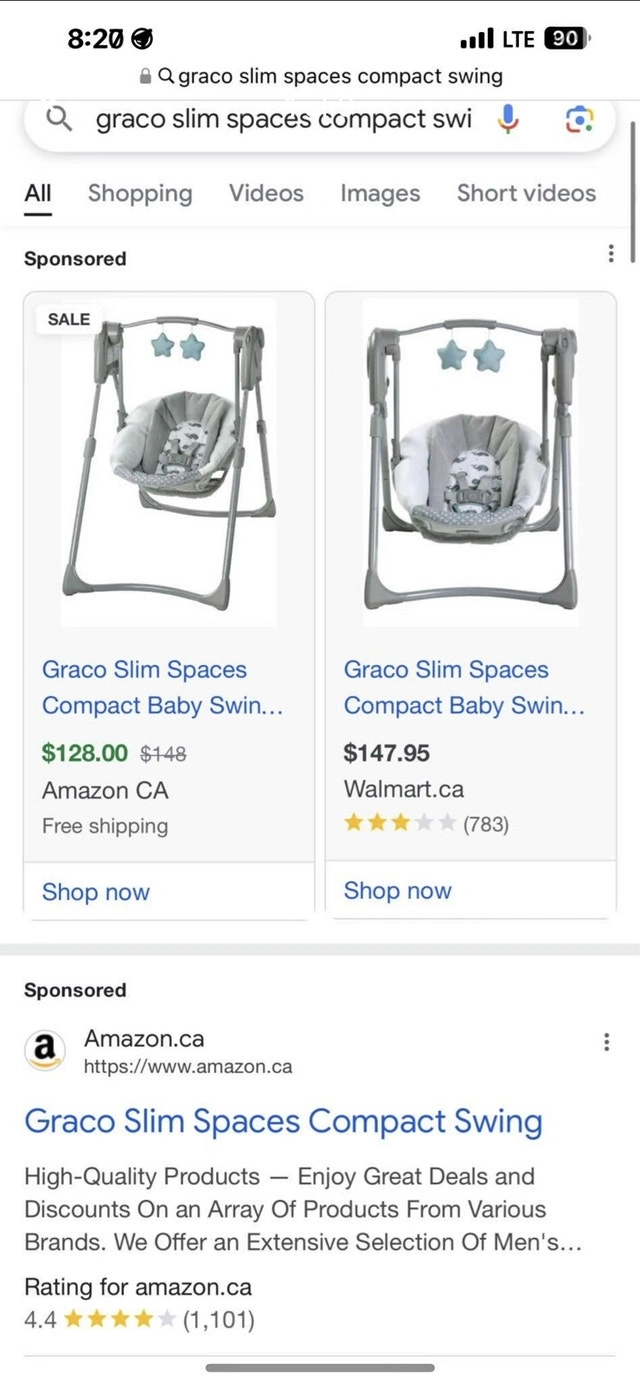
Task: Switch to the Shopping tab
Action: pos(140,193)
